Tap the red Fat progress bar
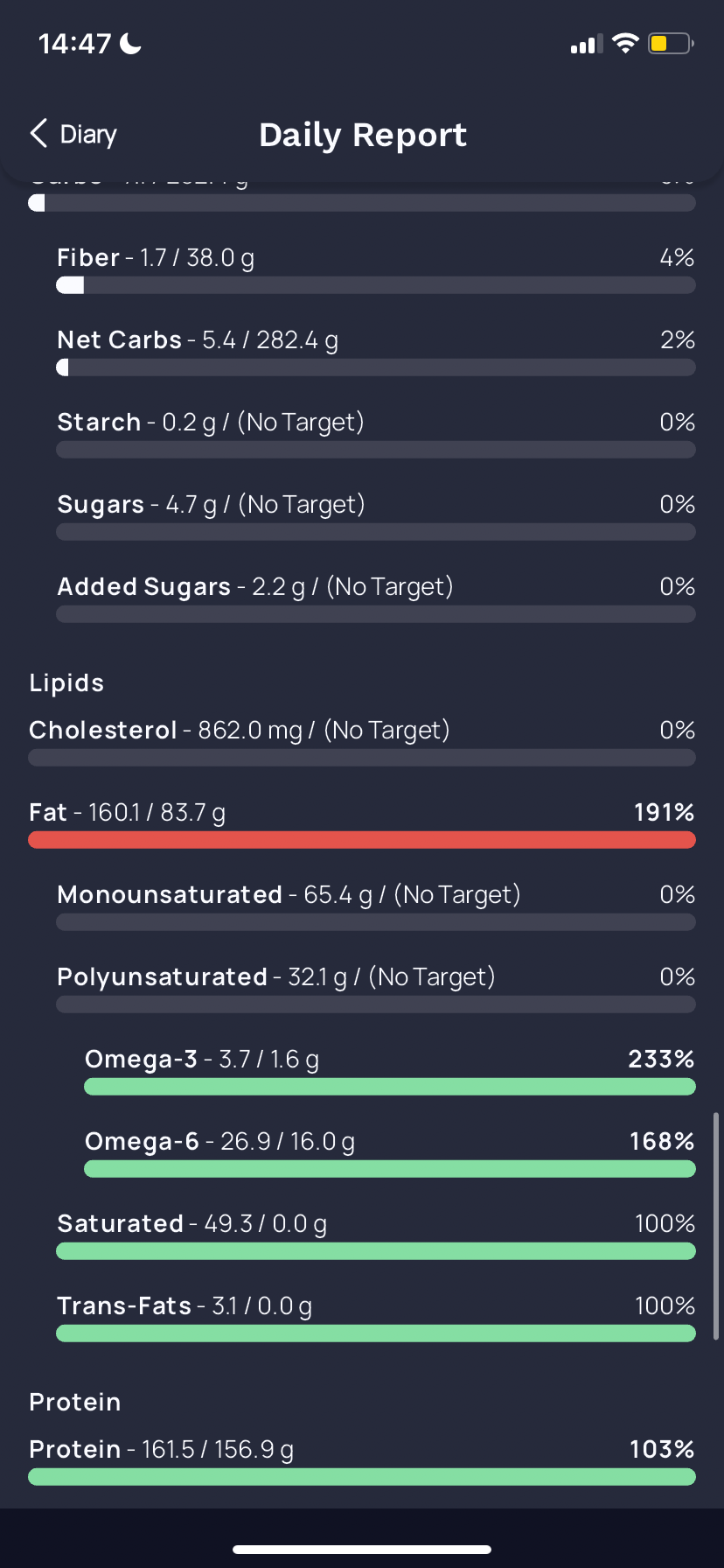The width and height of the screenshot is (724, 1568). click(362, 840)
